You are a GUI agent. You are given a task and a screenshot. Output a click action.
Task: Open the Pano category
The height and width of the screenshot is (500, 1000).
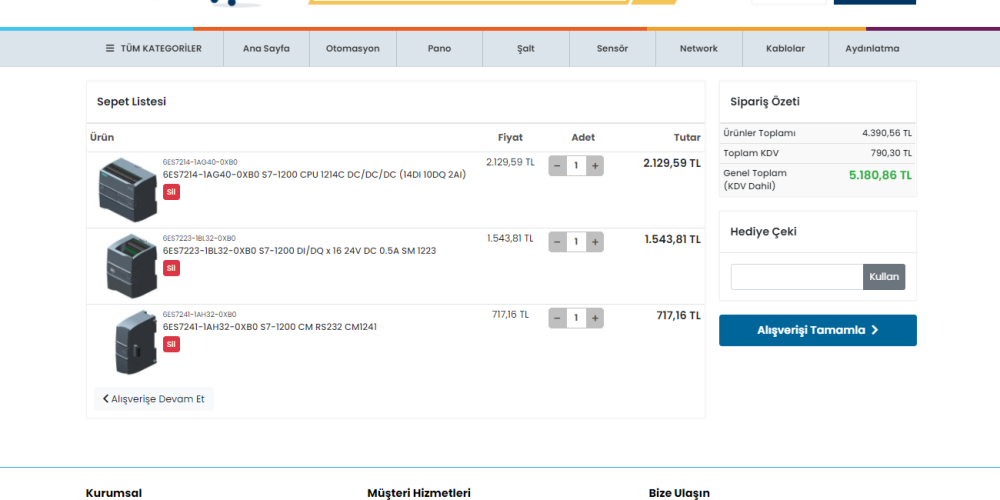(439, 48)
